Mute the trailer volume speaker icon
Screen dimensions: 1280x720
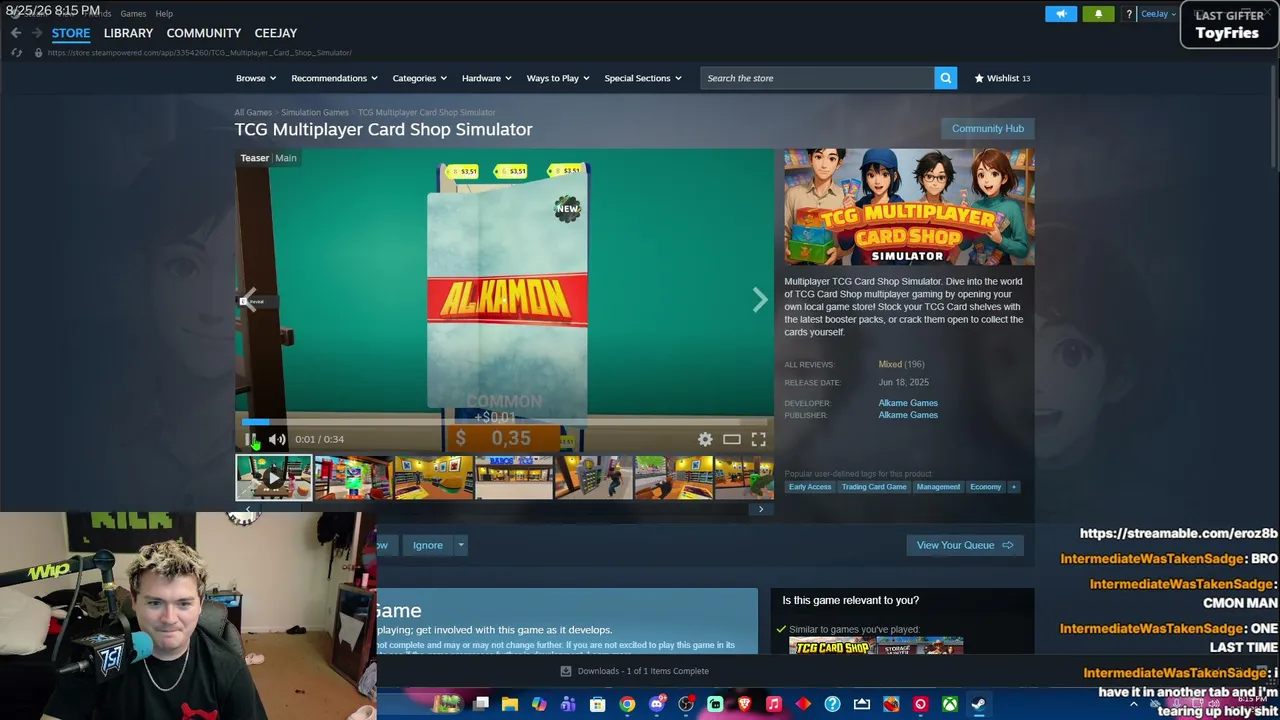tap(277, 439)
